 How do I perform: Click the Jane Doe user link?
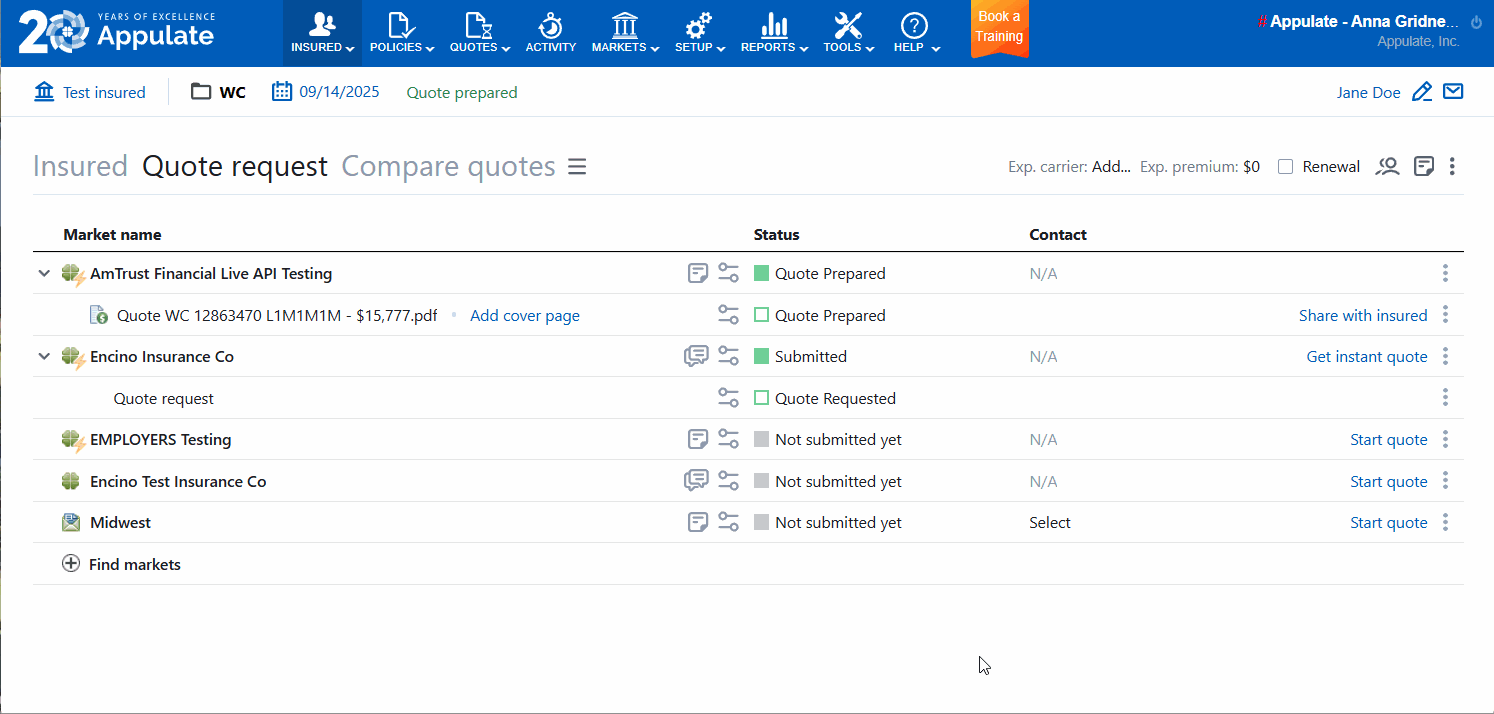[x=1368, y=92]
